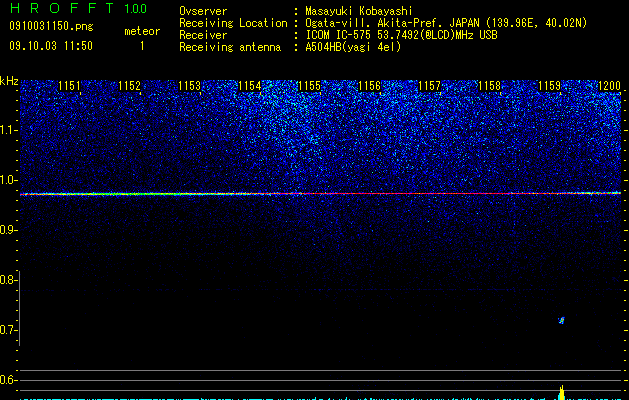
Task: Click the filename 0910031150.png
Action: pos(51,26)
